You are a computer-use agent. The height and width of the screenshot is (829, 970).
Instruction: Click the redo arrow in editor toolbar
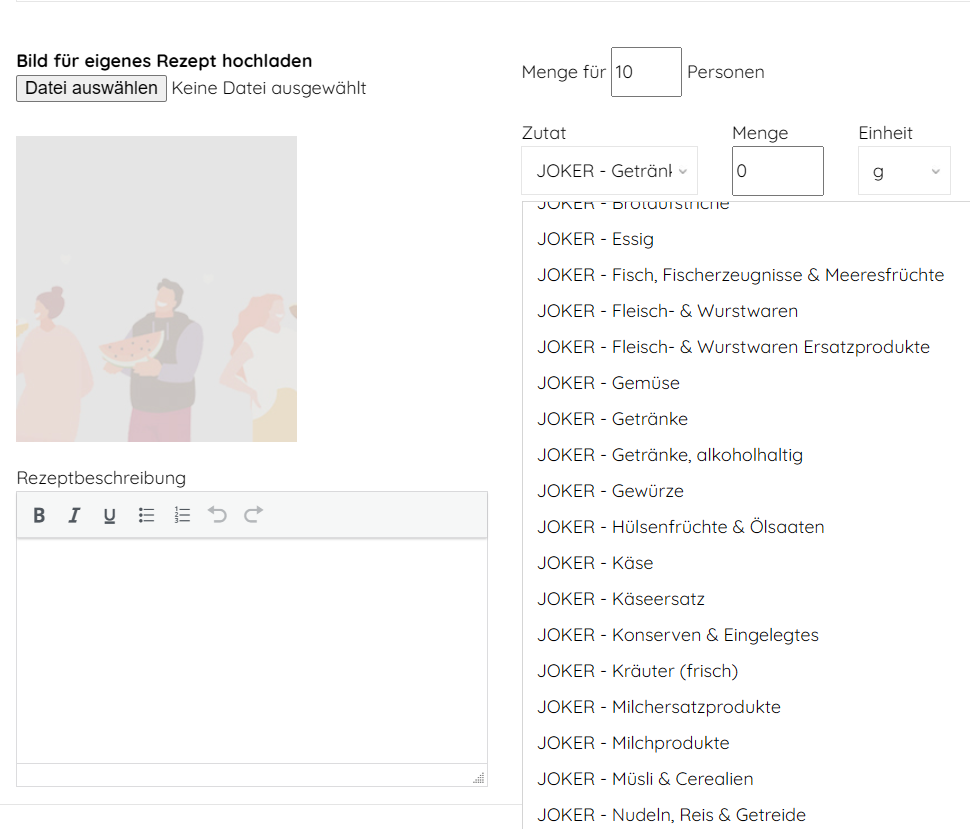pyautogui.click(x=253, y=515)
